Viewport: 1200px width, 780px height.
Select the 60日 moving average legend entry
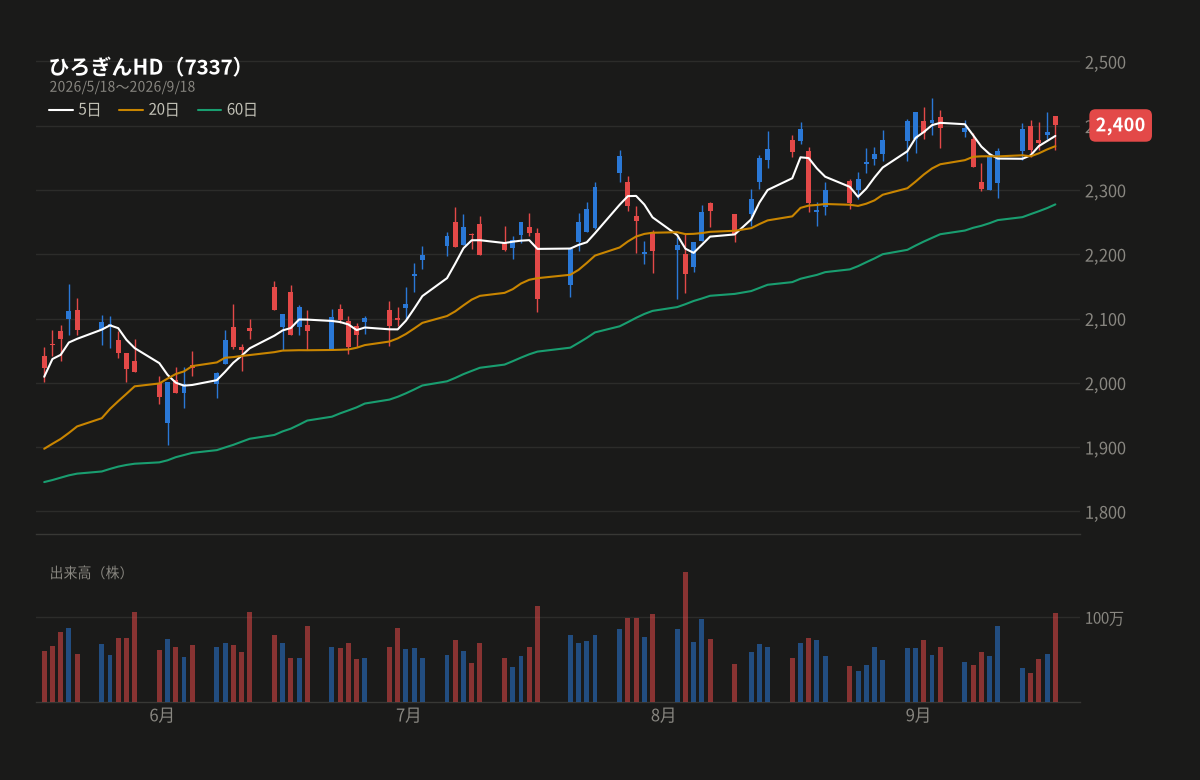point(227,110)
